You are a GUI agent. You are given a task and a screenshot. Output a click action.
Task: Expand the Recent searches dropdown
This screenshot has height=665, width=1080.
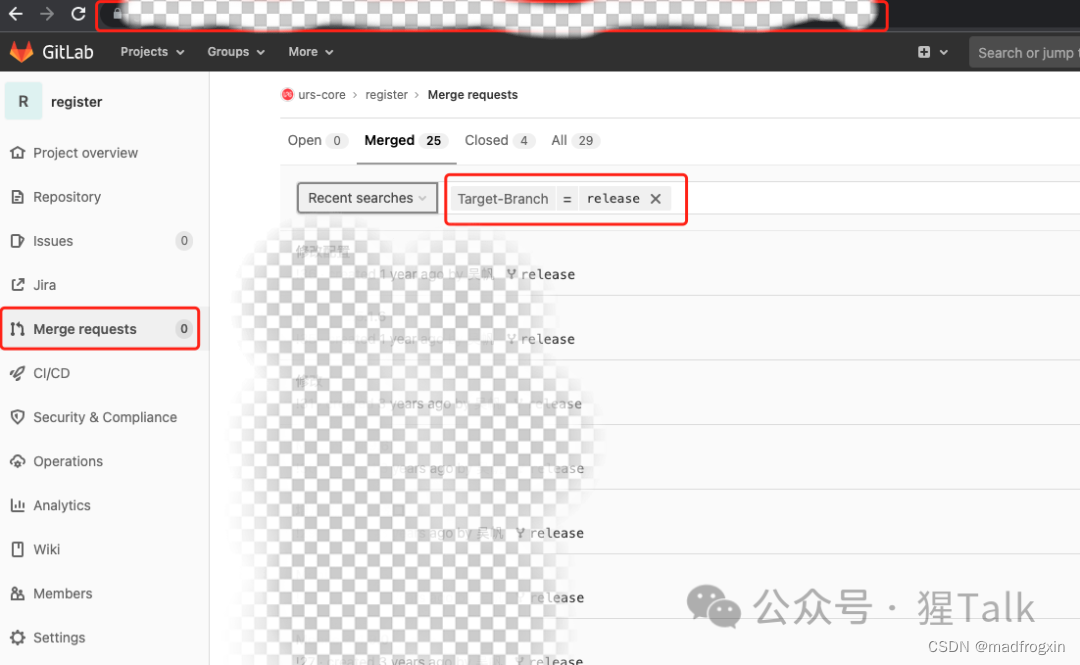[367, 198]
